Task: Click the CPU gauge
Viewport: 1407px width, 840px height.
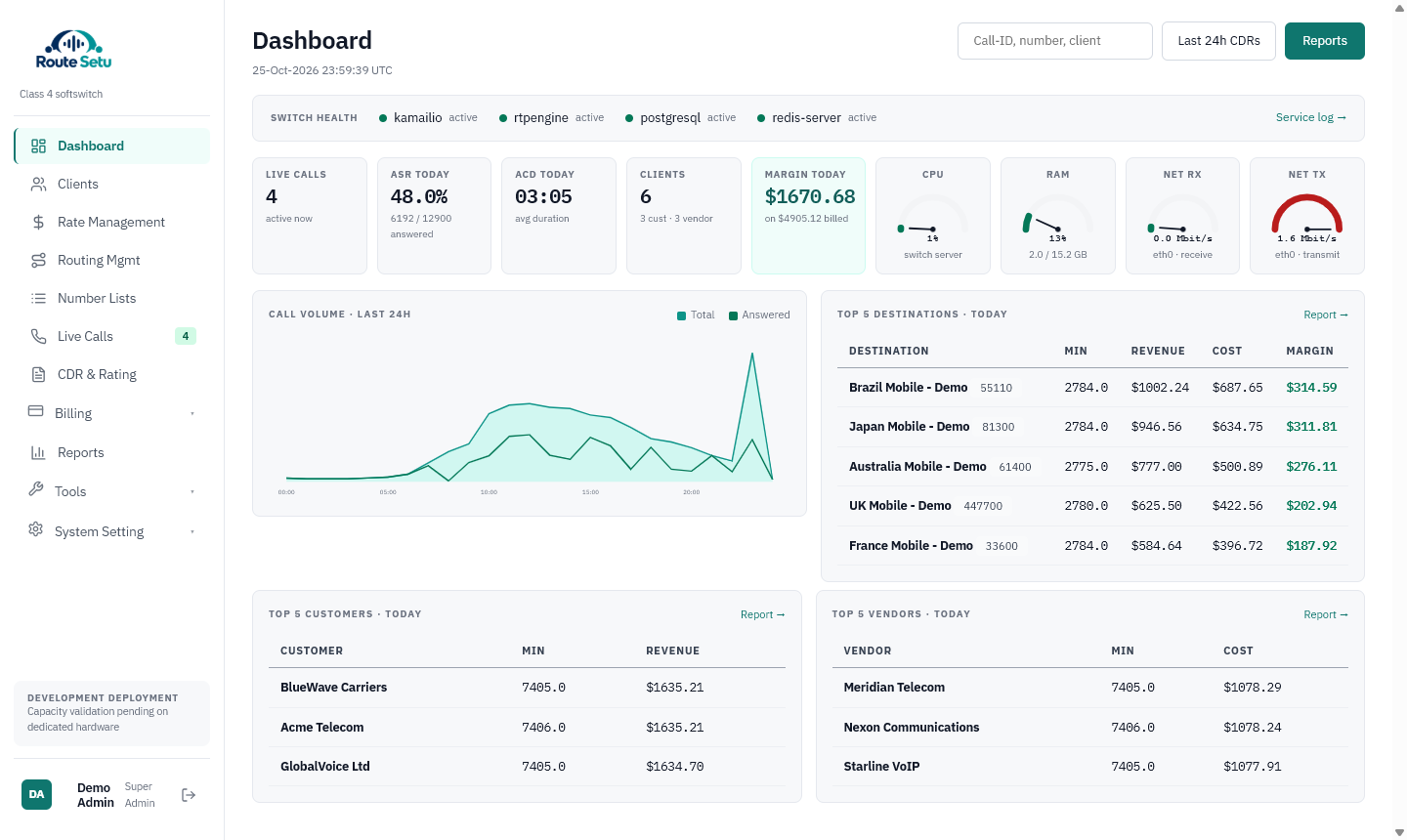Action: pos(933,217)
